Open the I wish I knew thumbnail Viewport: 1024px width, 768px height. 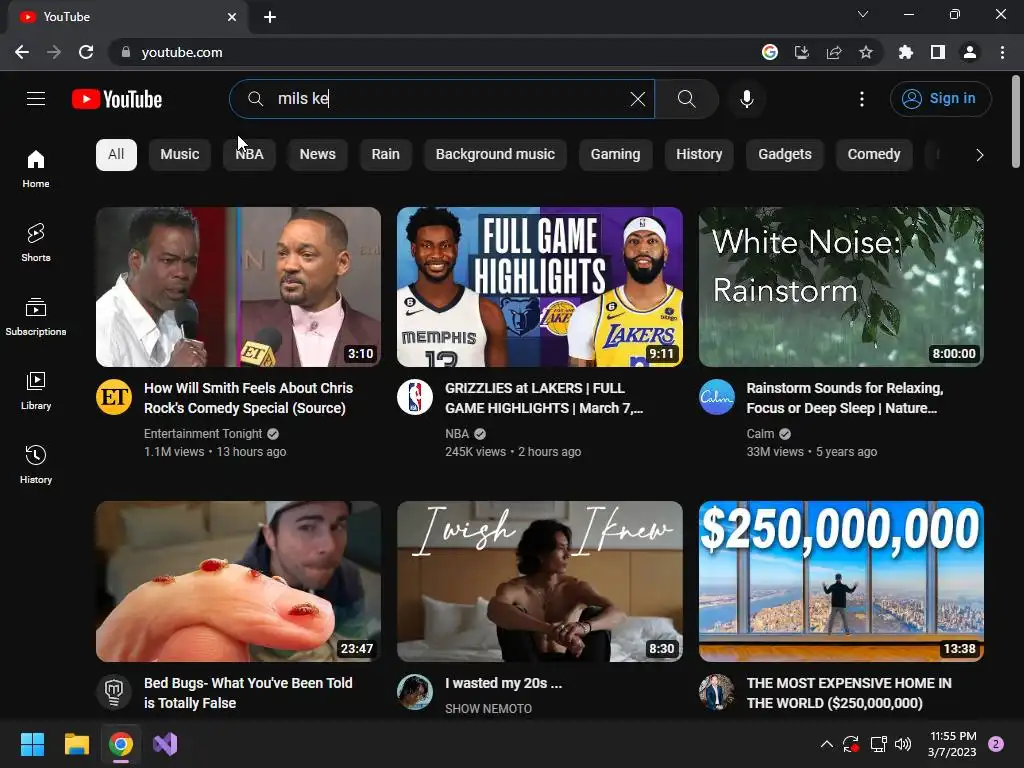click(x=540, y=581)
